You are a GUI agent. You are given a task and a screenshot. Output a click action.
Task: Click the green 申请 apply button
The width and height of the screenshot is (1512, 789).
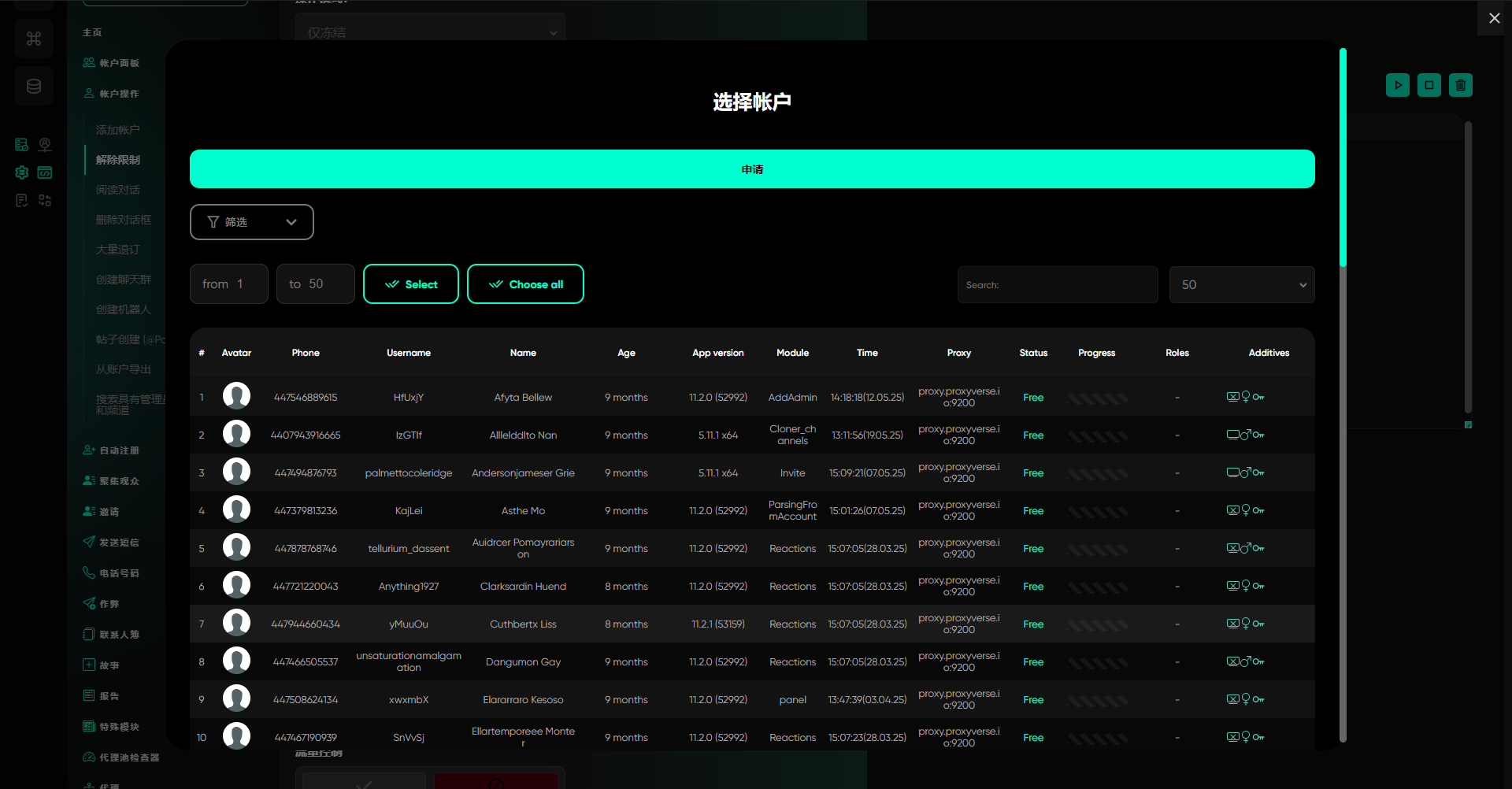pos(752,169)
